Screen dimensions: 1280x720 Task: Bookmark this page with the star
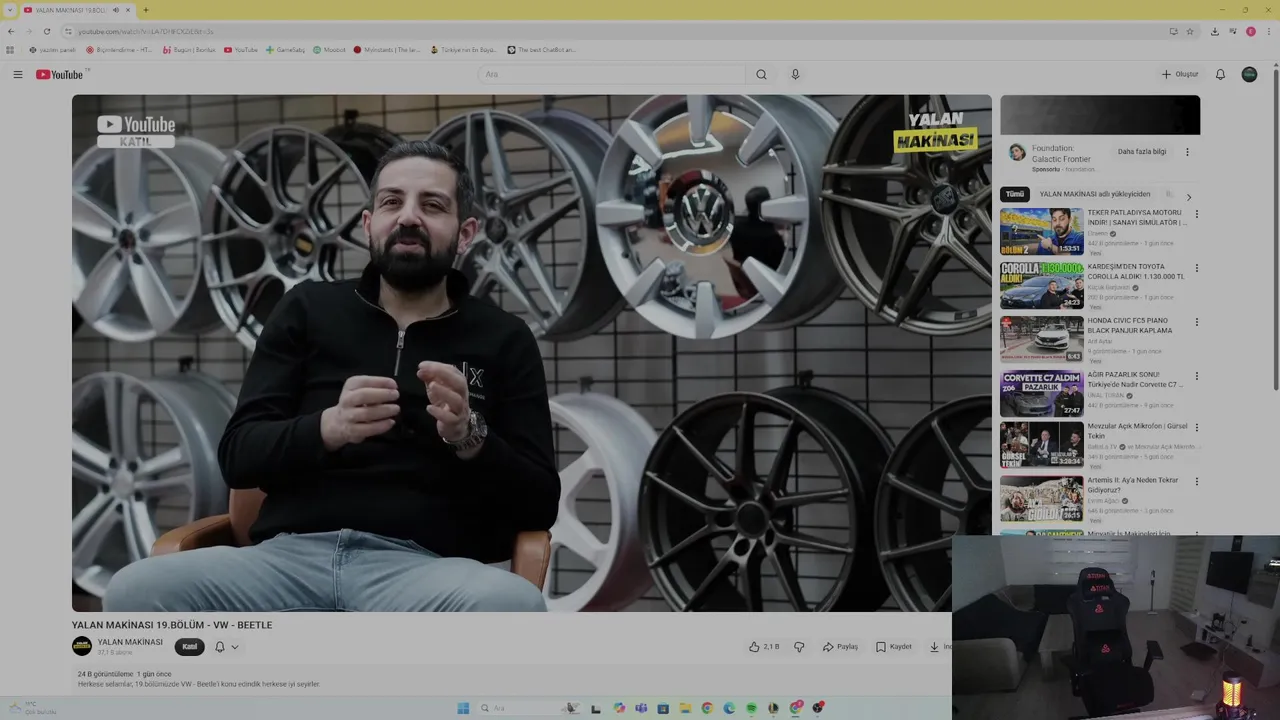click(1190, 31)
